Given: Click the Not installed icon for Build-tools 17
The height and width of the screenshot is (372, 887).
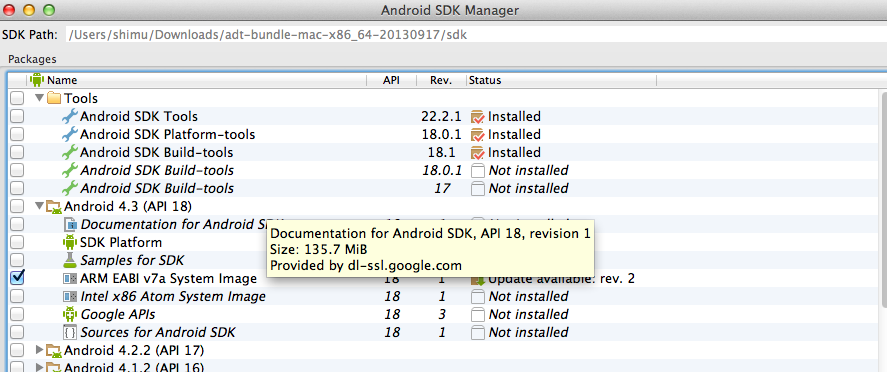Looking at the screenshot, I should (x=478, y=188).
